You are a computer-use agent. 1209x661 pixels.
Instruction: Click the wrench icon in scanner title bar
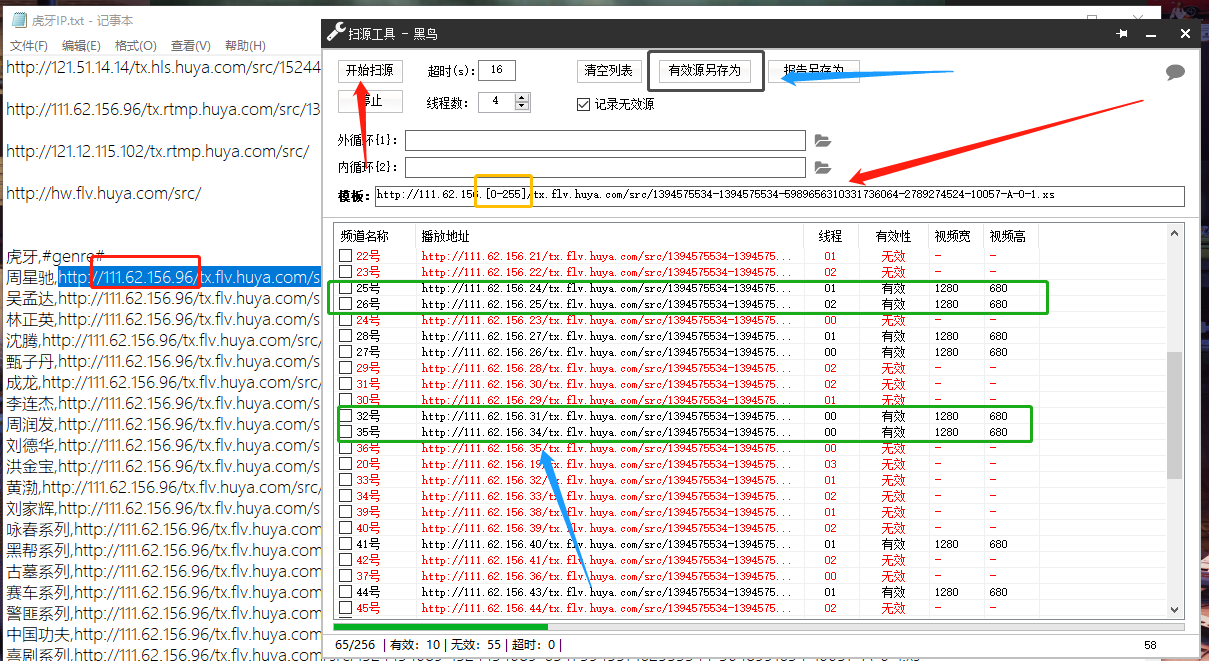click(x=336, y=33)
